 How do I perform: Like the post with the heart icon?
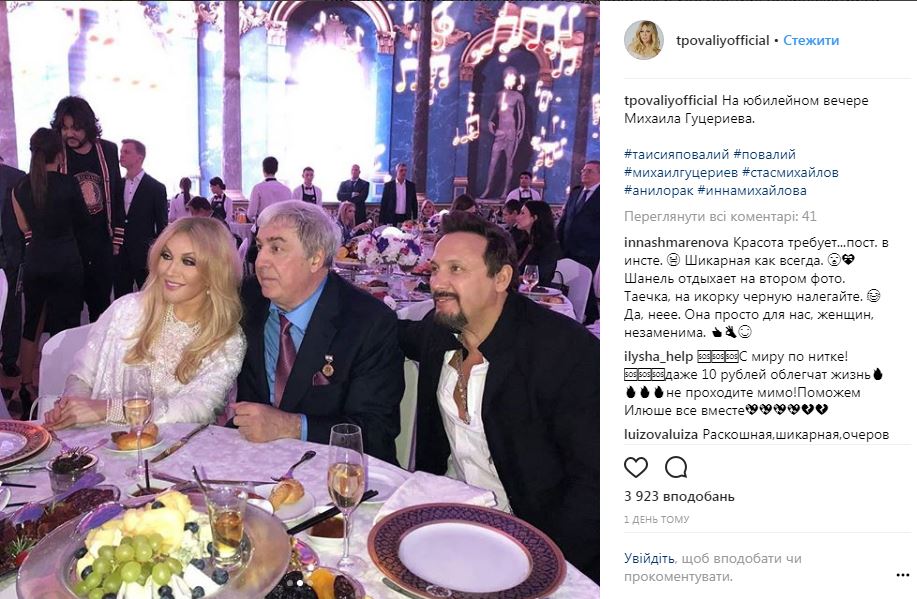pyautogui.click(x=636, y=467)
